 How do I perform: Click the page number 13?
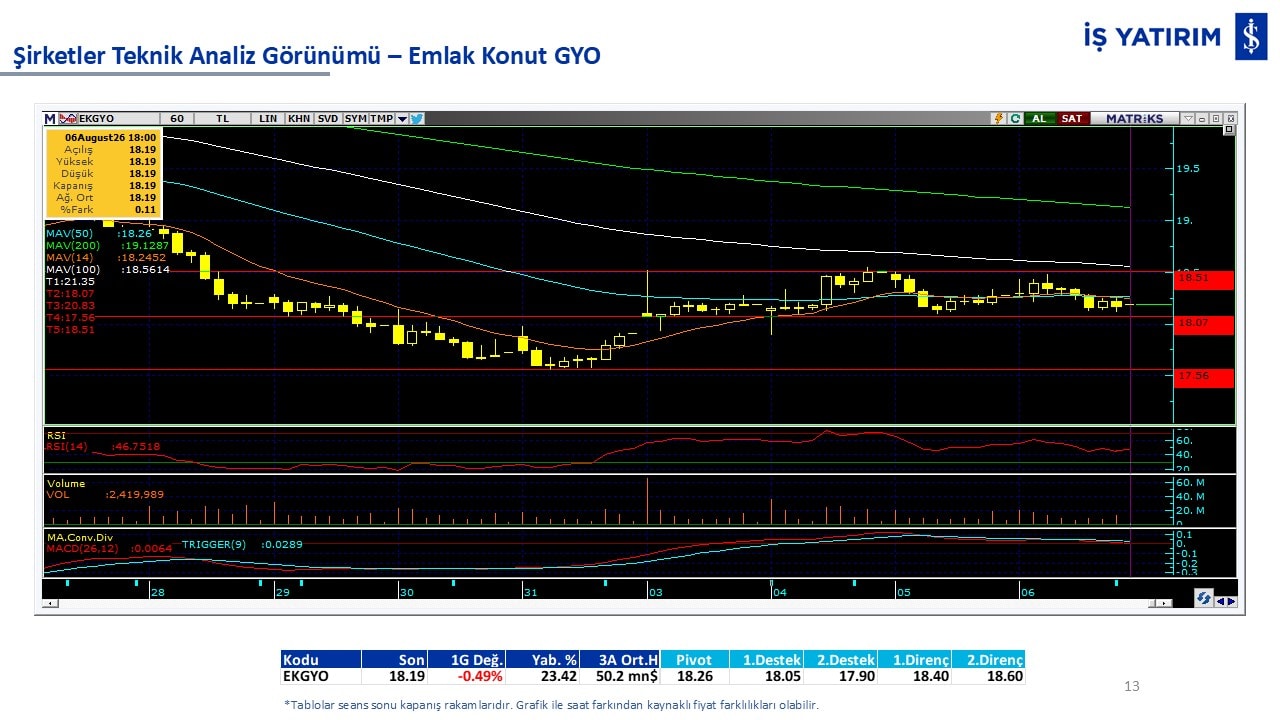[1132, 686]
